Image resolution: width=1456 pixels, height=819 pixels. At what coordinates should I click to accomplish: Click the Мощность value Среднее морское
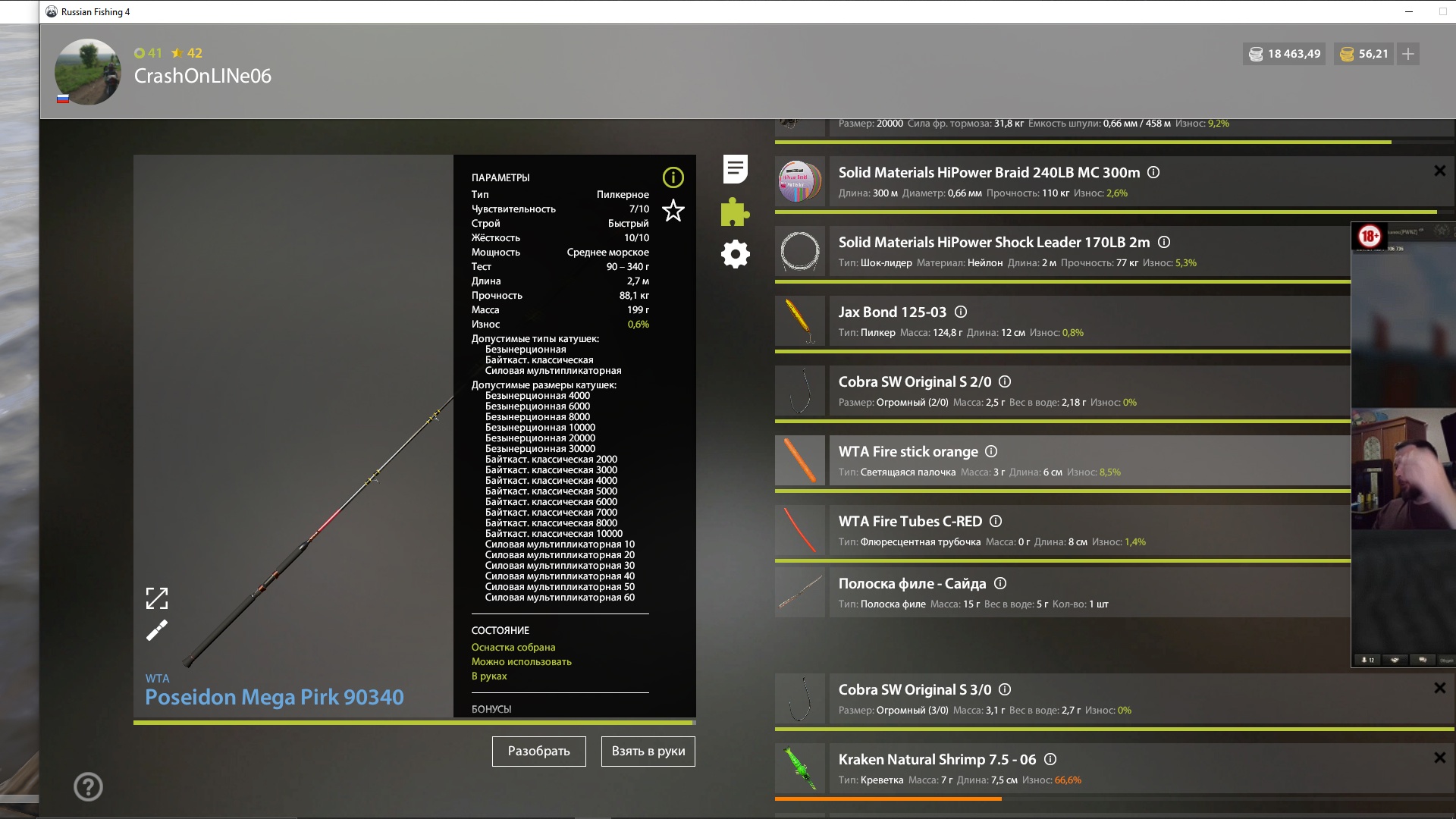[608, 252]
